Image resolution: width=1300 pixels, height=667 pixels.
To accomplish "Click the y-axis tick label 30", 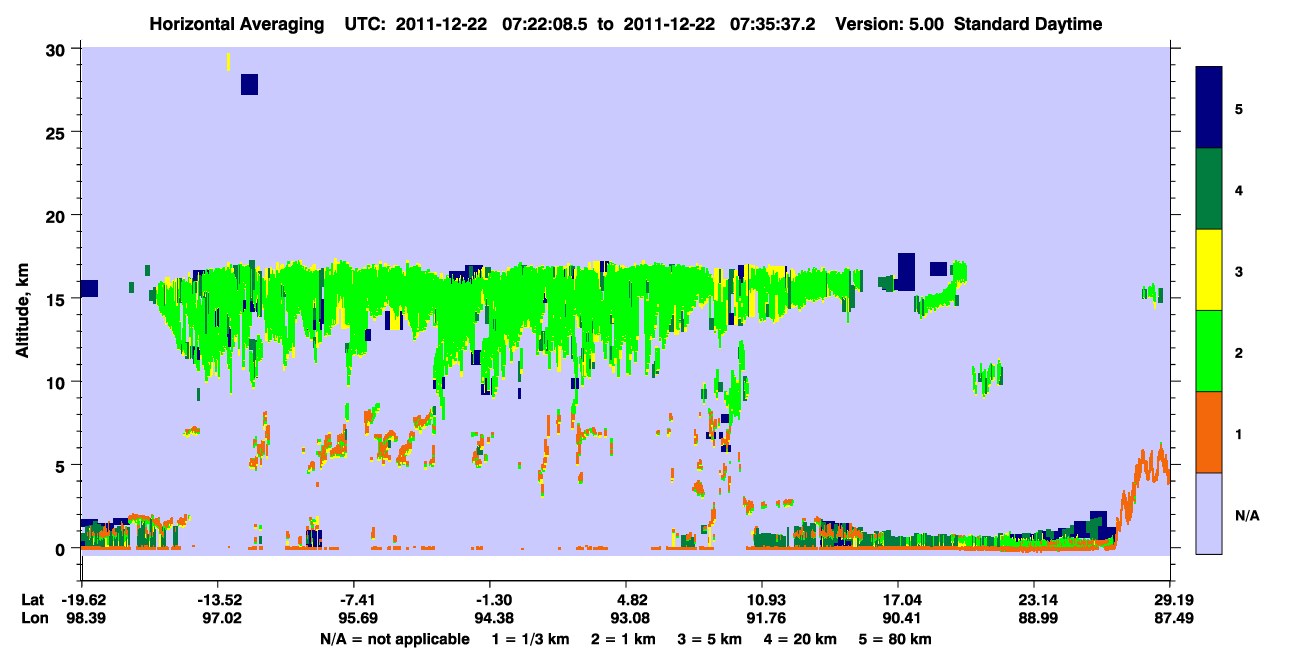I will (x=57, y=50).
